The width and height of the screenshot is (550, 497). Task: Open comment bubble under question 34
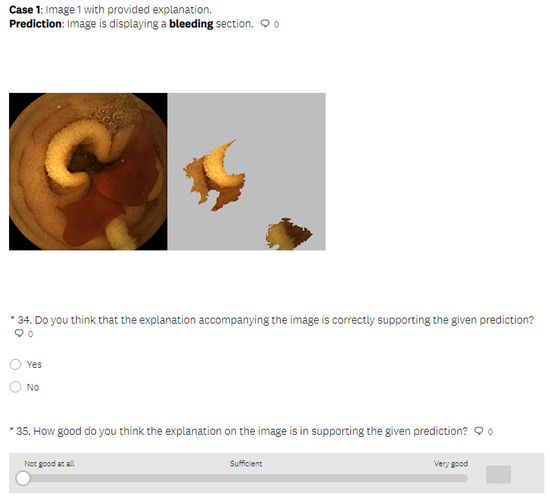click(19, 333)
